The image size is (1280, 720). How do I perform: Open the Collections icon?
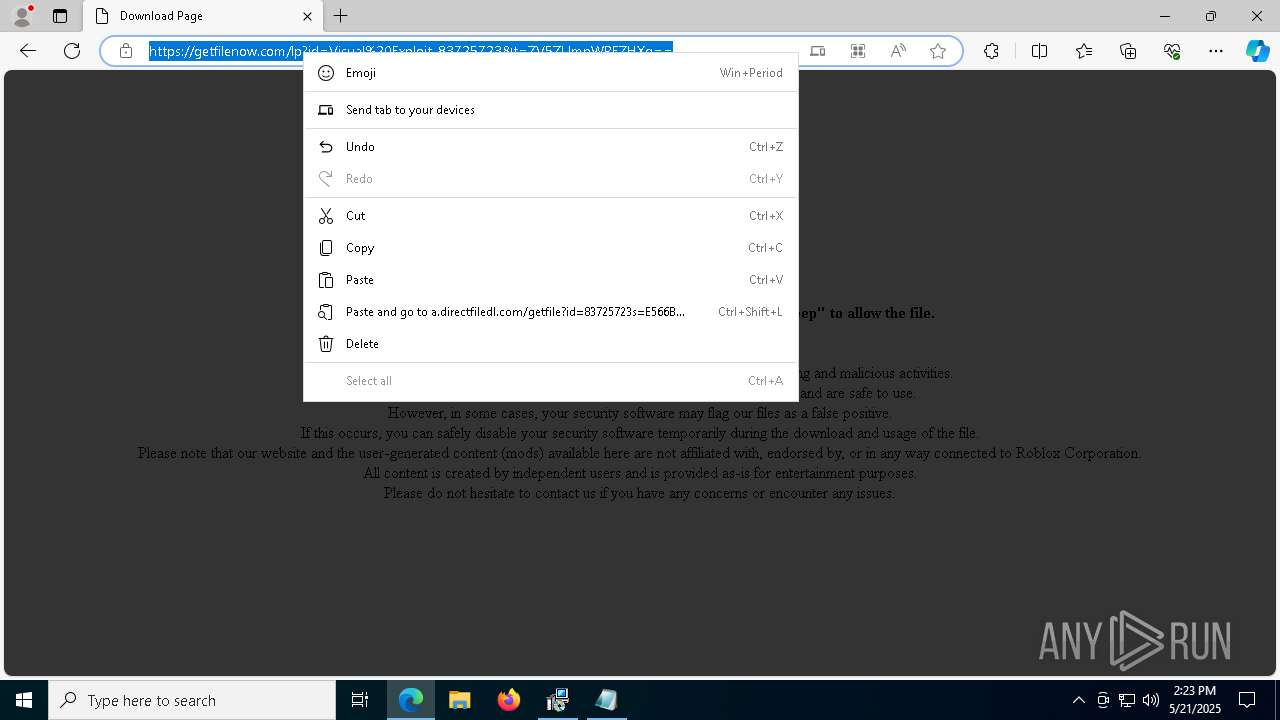click(x=1128, y=51)
